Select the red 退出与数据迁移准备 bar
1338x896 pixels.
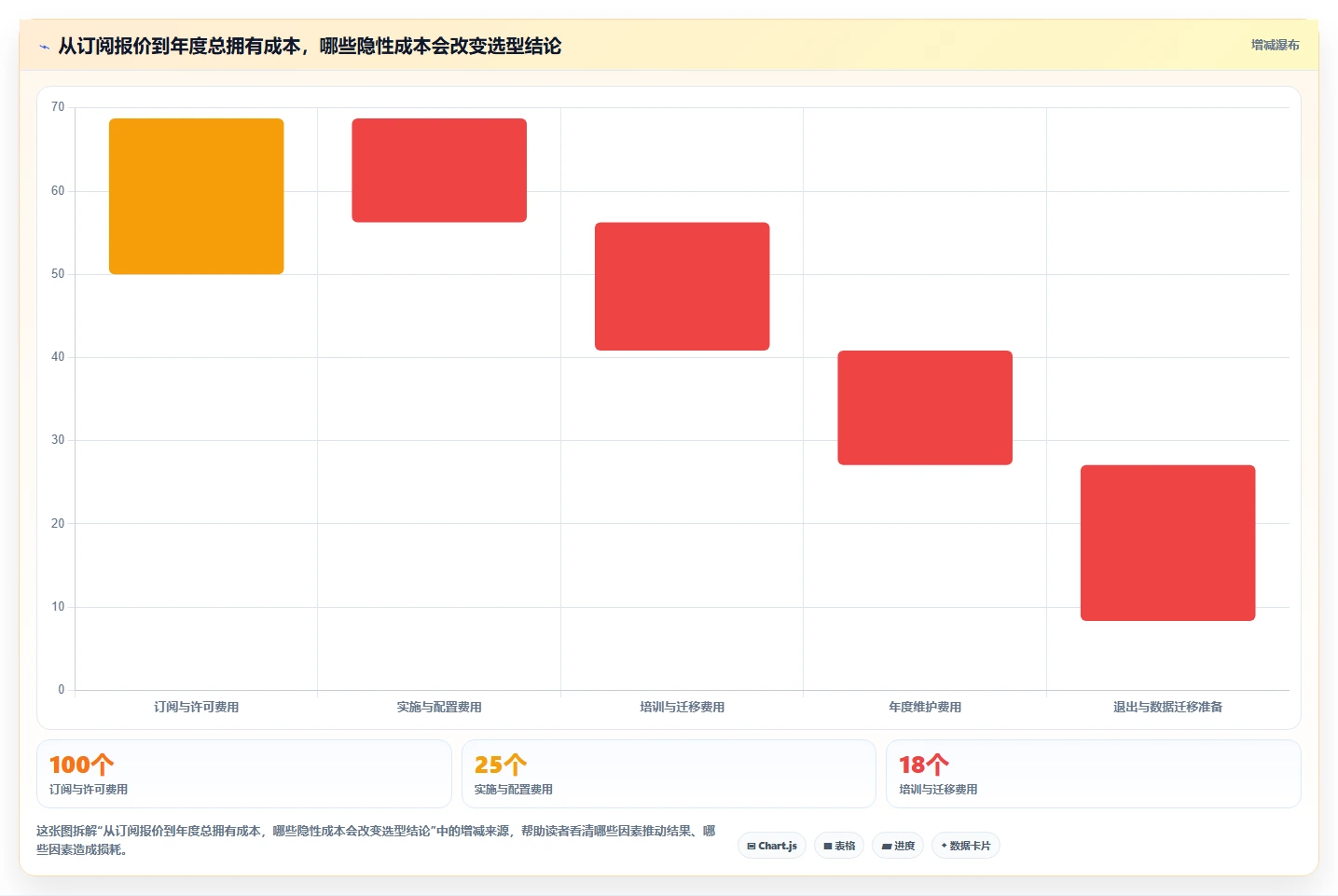tap(1168, 543)
